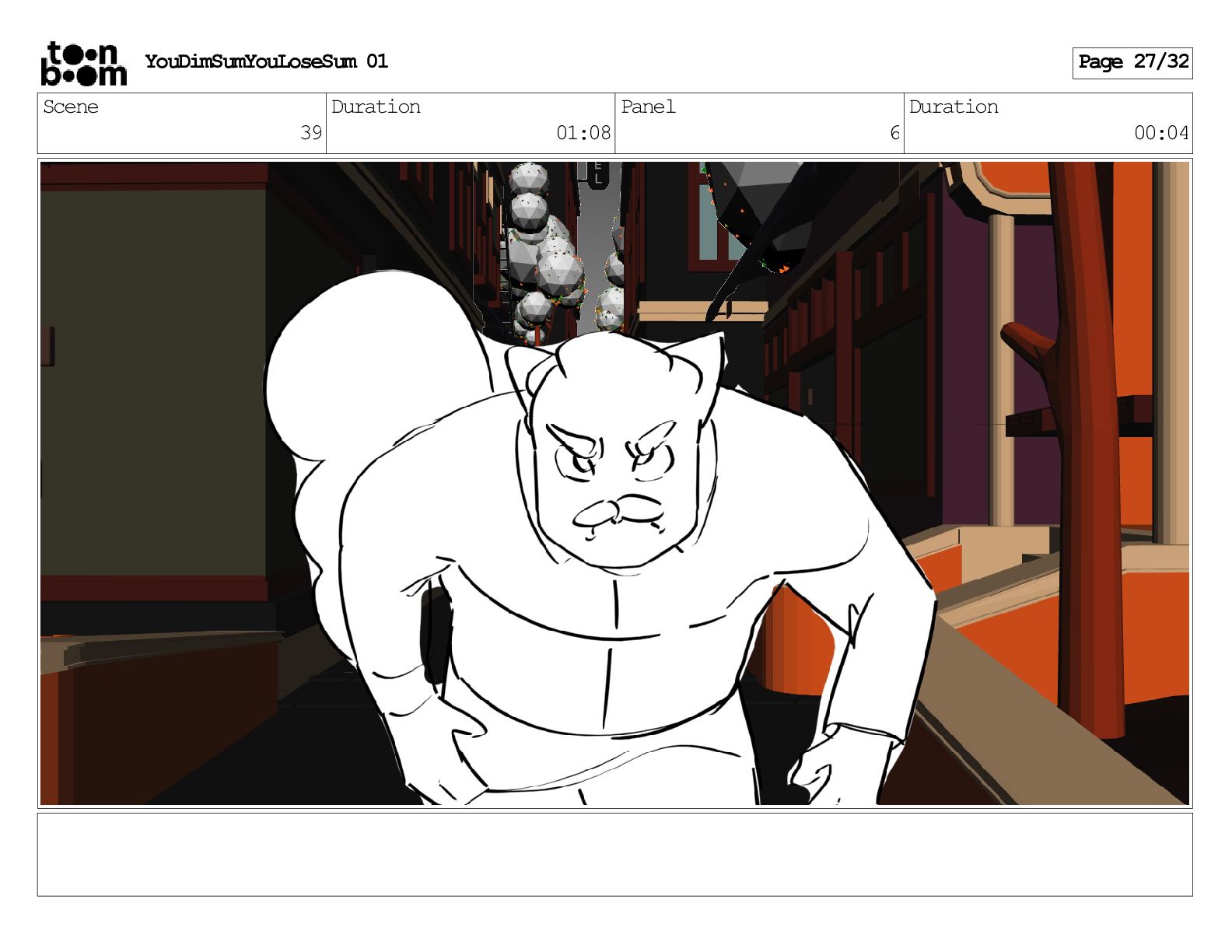This screenshot has width=1232, height=952.
Task: Click the second 'Duration' label beside Panel
Action: point(954,107)
